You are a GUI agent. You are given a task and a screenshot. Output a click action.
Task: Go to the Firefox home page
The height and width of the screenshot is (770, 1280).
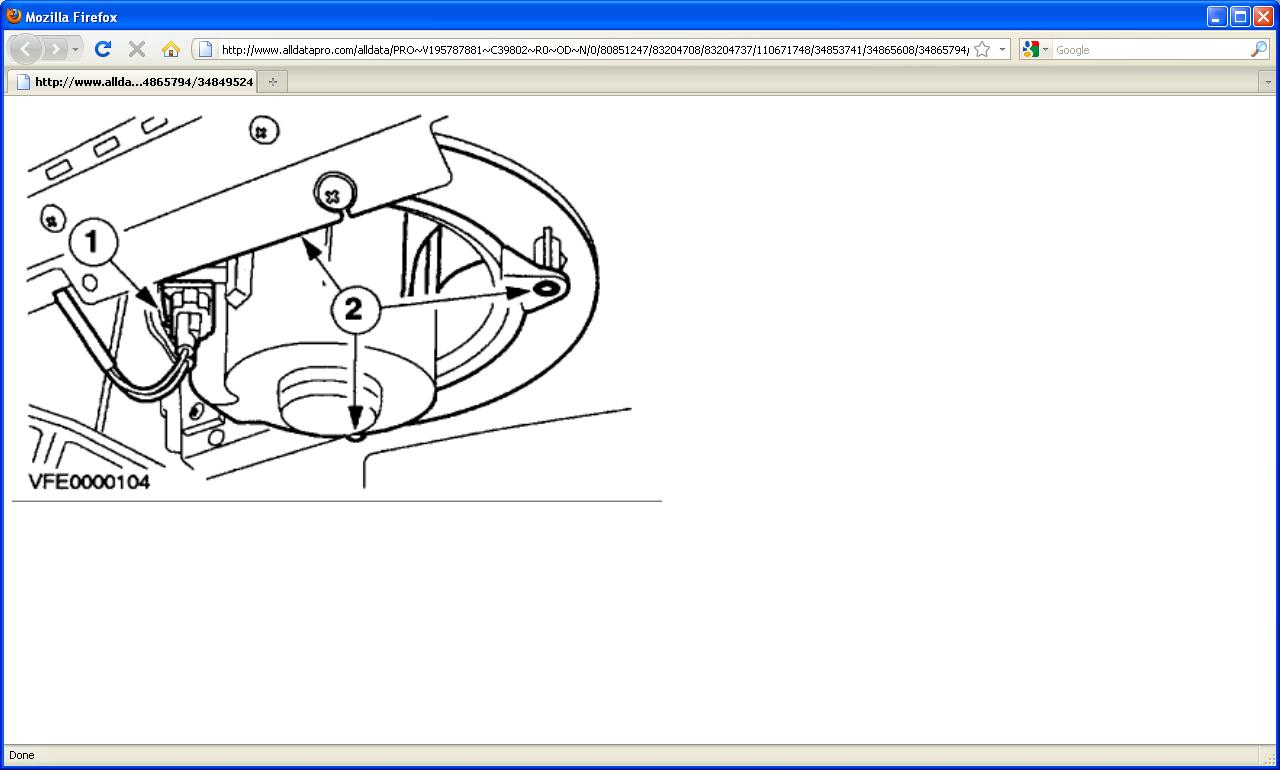171,49
